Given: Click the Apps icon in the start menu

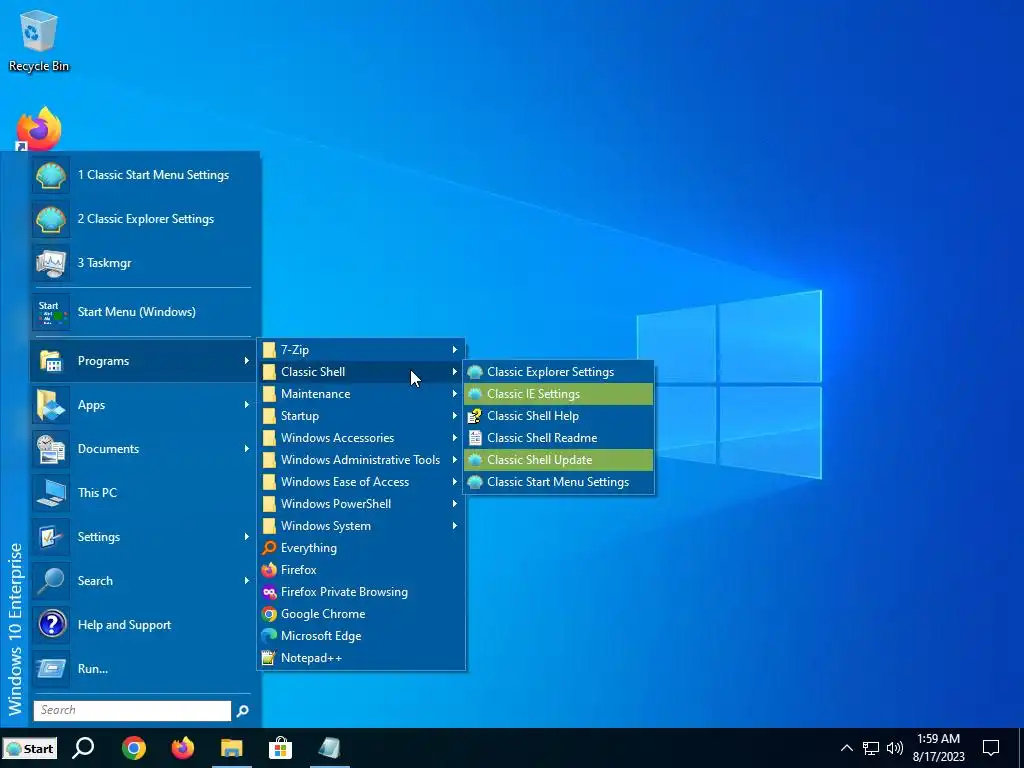Looking at the screenshot, I should tap(51, 405).
